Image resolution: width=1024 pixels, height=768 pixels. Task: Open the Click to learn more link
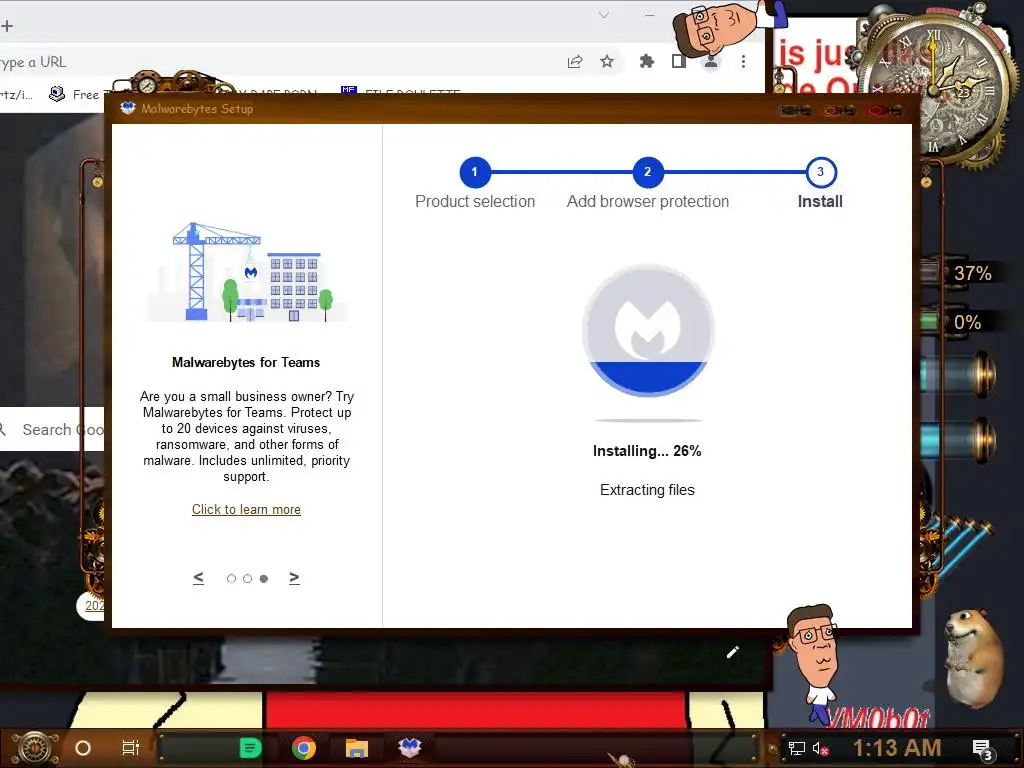point(246,509)
